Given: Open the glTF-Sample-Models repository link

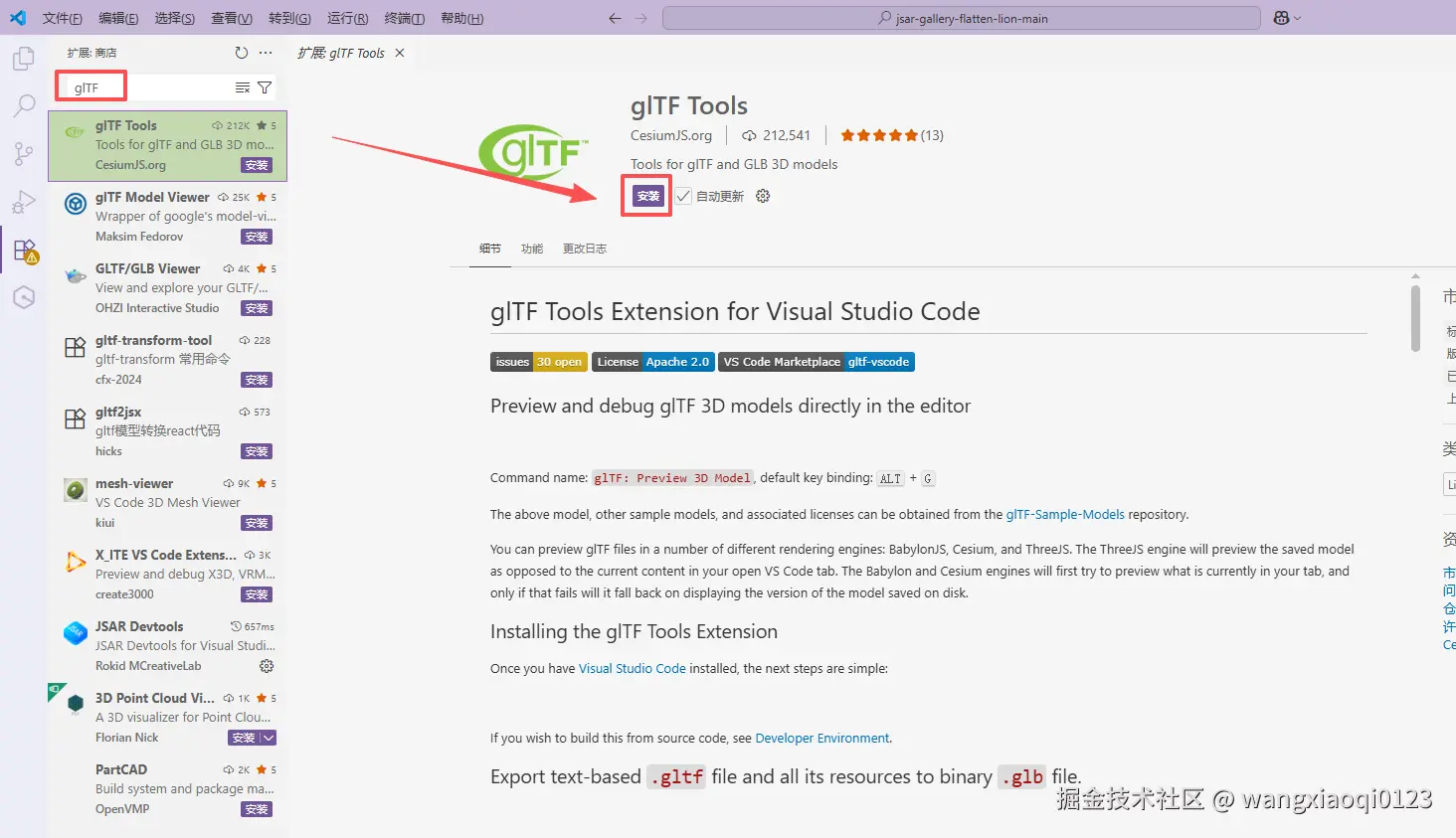Looking at the screenshot, I should tap(1065, 514).
